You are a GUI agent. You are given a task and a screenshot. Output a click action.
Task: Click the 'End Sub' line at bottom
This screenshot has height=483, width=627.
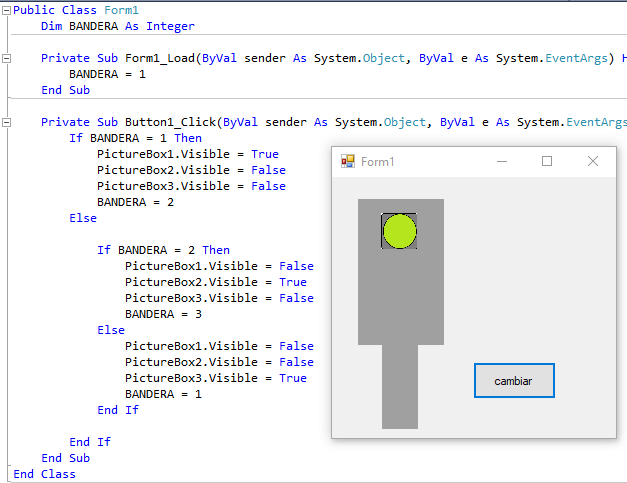pos(66,458)
